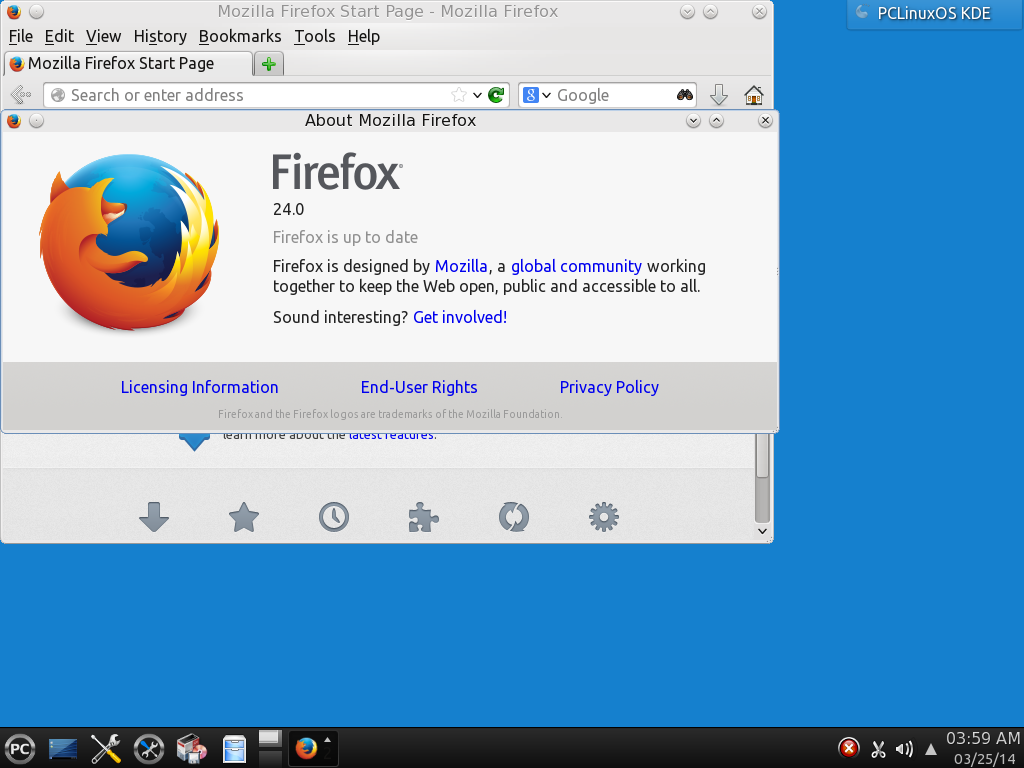Click the scrollbar down arrow on start page
The height and width of the screenshot is (768, 1024).
[x=762, y=531]
